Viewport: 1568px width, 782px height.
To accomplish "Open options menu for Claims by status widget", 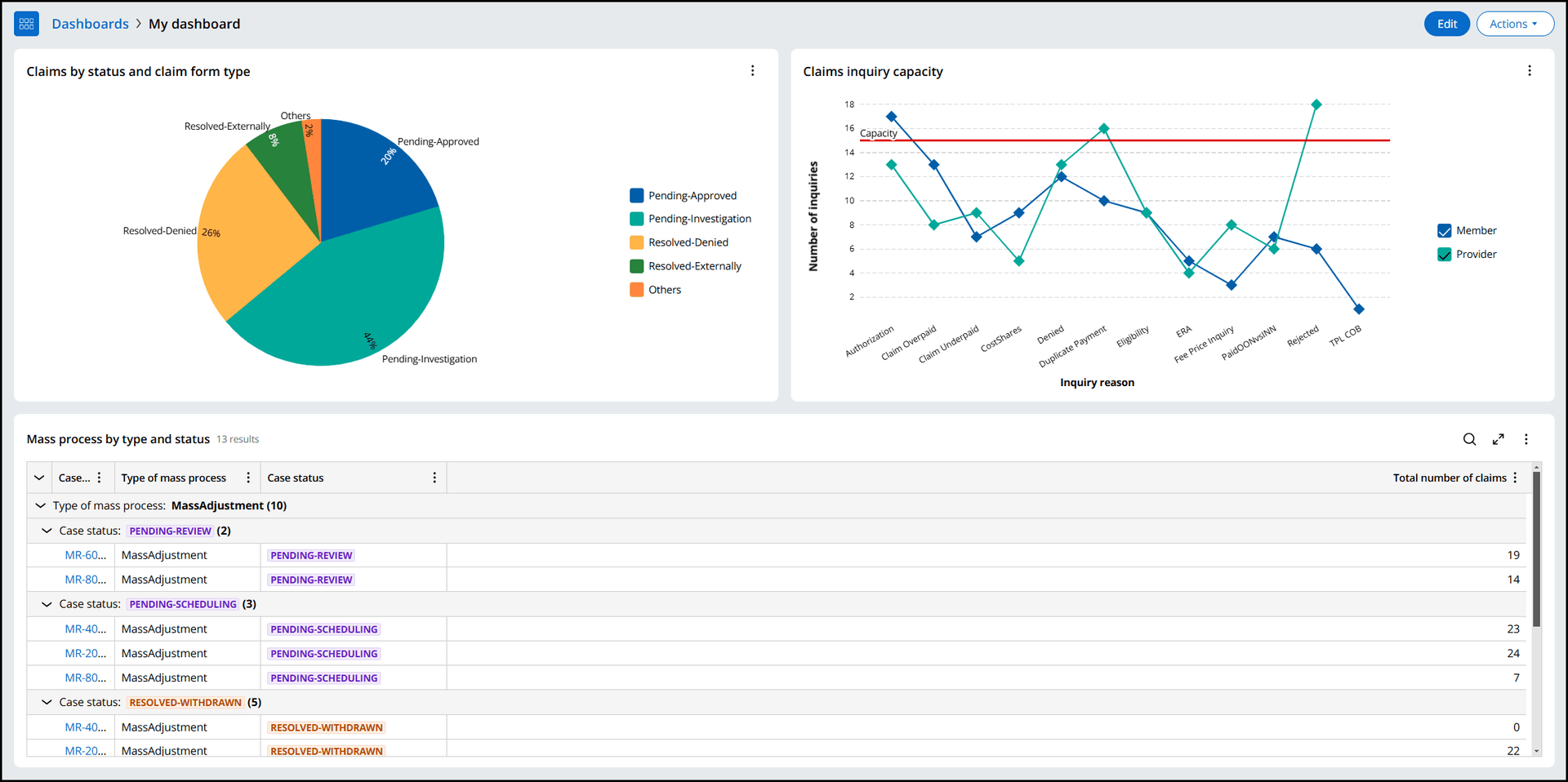I will click(x=752, y=71).
